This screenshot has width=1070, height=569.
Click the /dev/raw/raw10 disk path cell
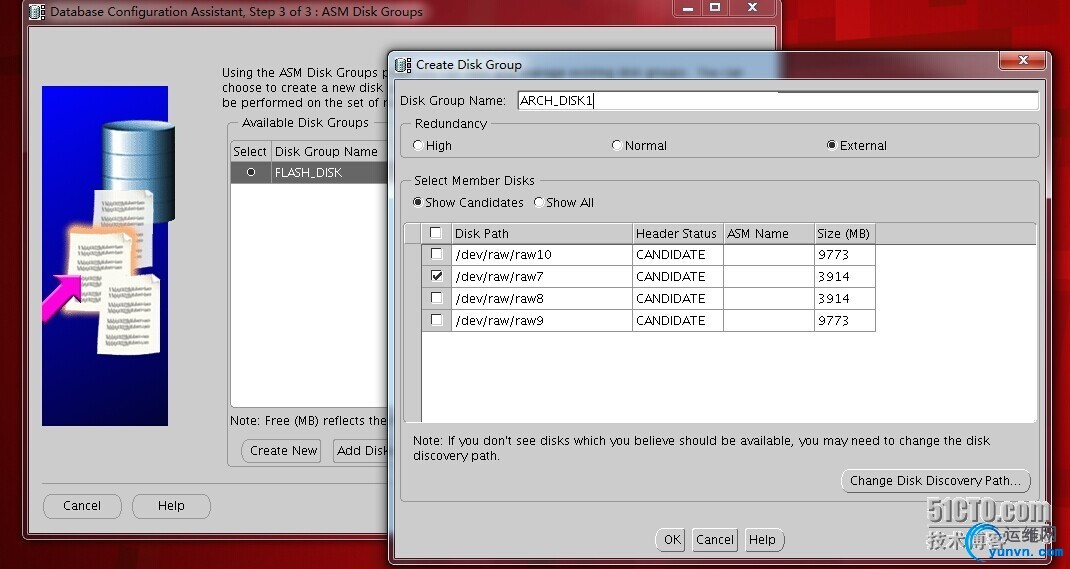coord(542,254)
